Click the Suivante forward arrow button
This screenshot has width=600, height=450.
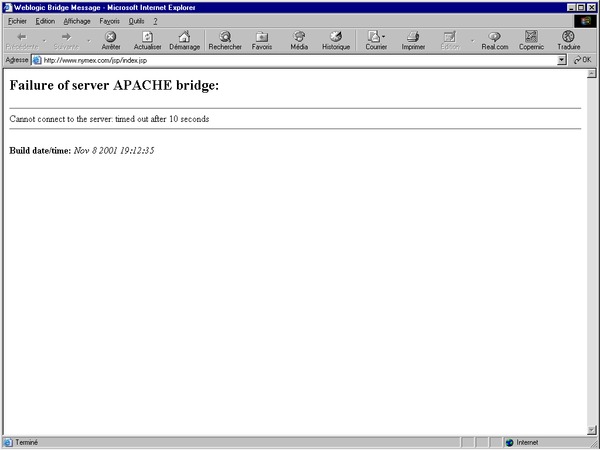tap(66, 41)
